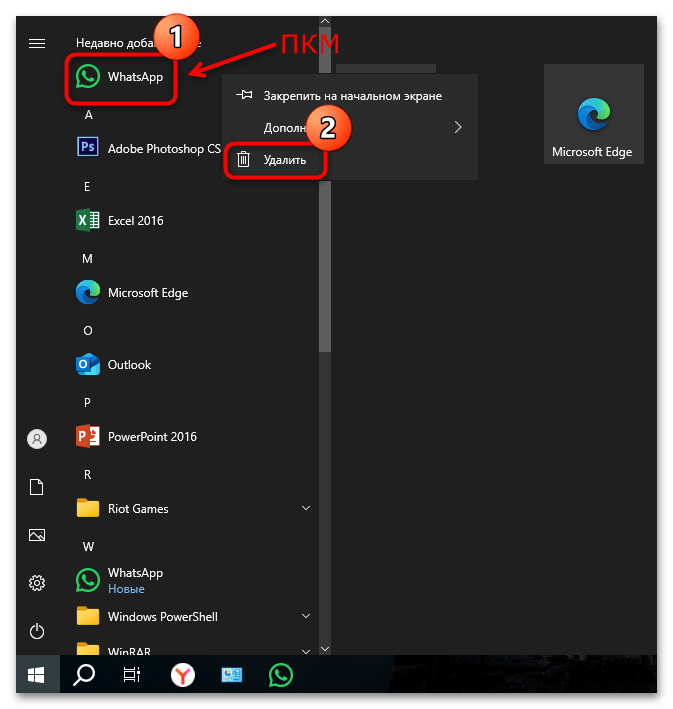Click the Windows PowerShell folder icon

[88, 616]
